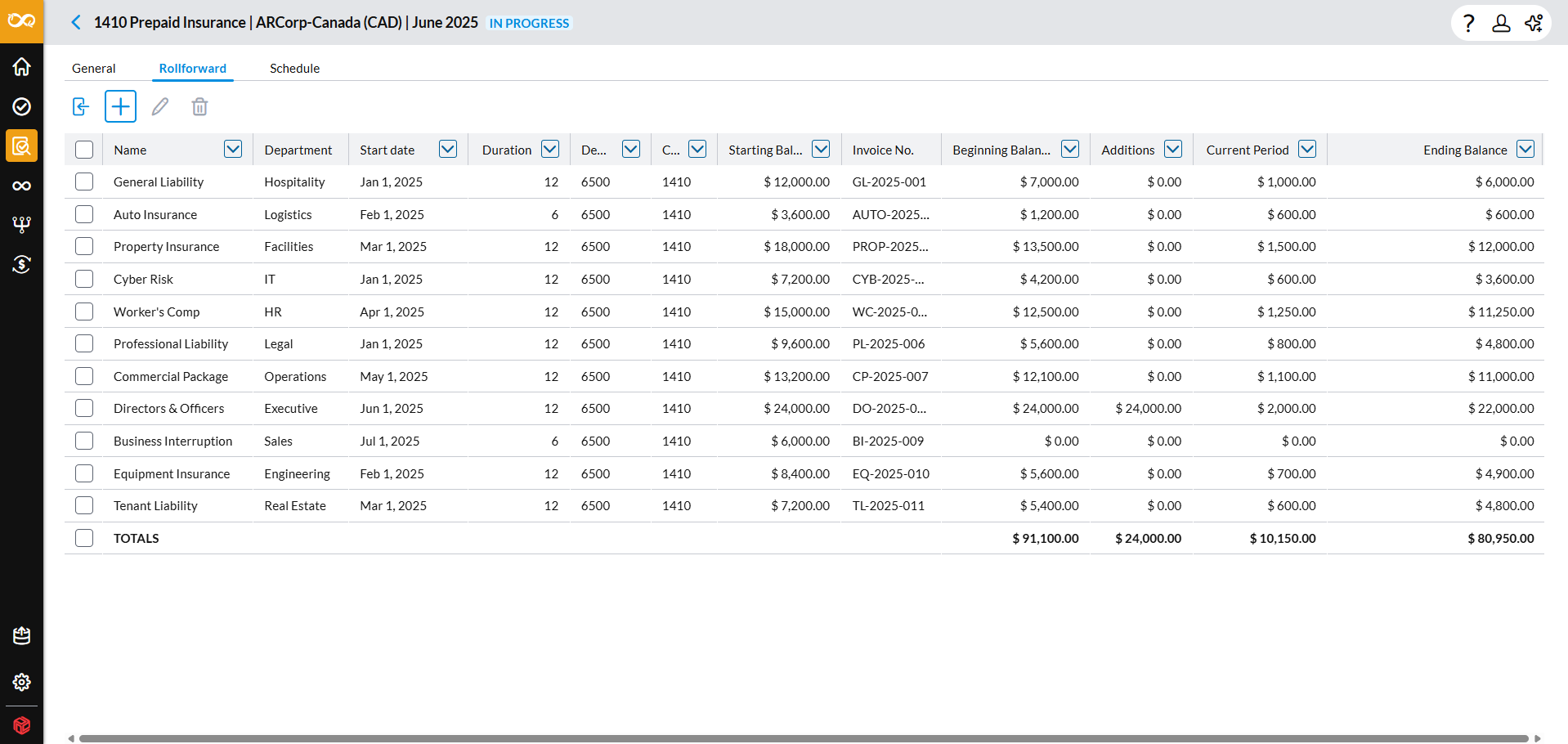Viewport: 1568px width, 744px height.
Task: Open the De... column dropdown
Action: click(x=631, y=149)
